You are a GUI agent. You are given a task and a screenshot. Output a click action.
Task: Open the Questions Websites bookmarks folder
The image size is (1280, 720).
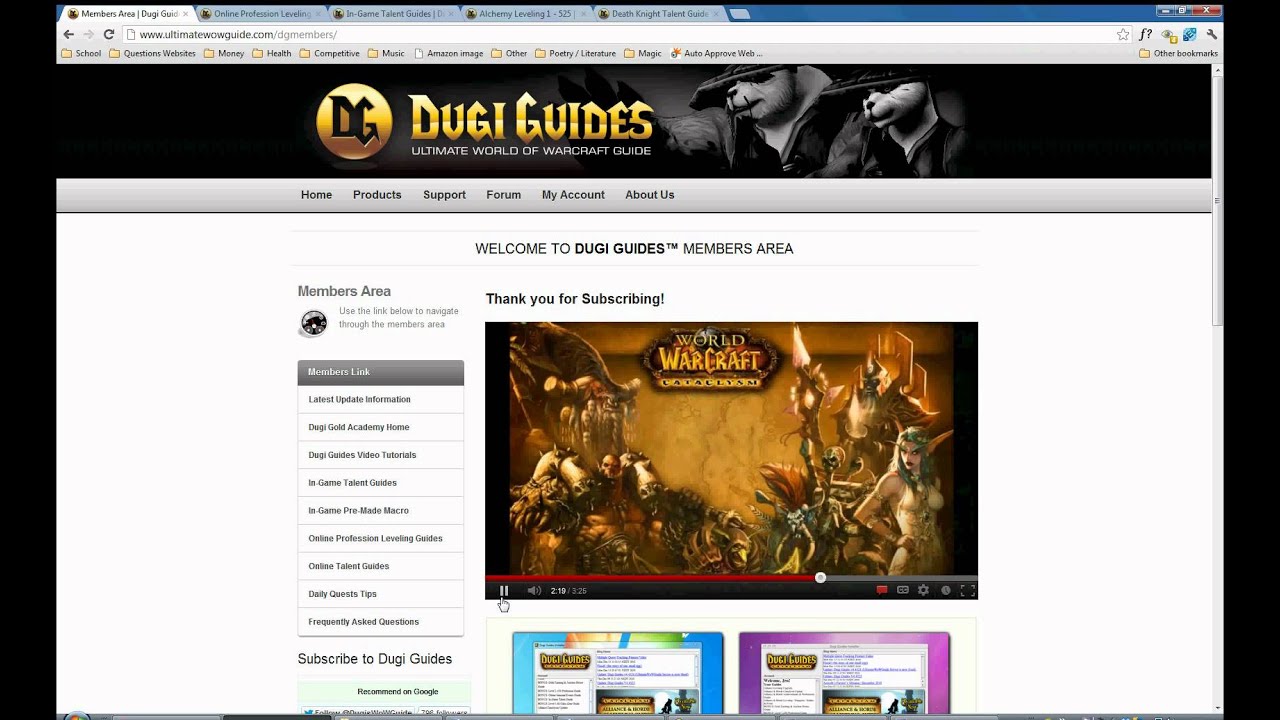point(152,53)
